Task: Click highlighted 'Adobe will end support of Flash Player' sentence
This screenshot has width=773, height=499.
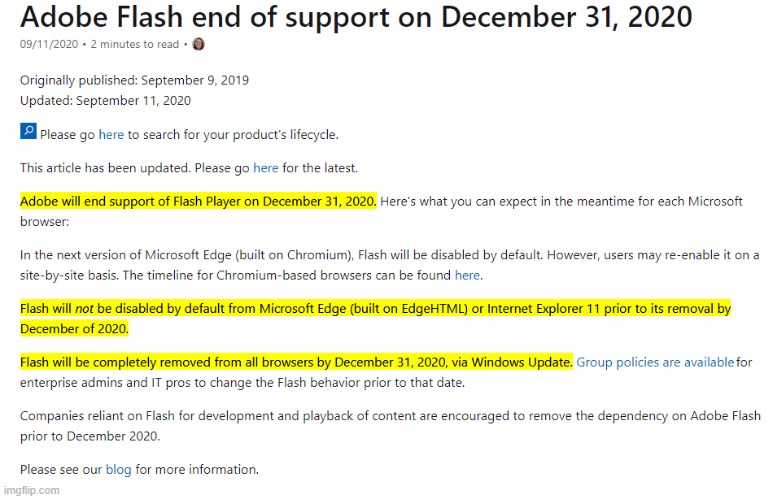Action: 198,202
